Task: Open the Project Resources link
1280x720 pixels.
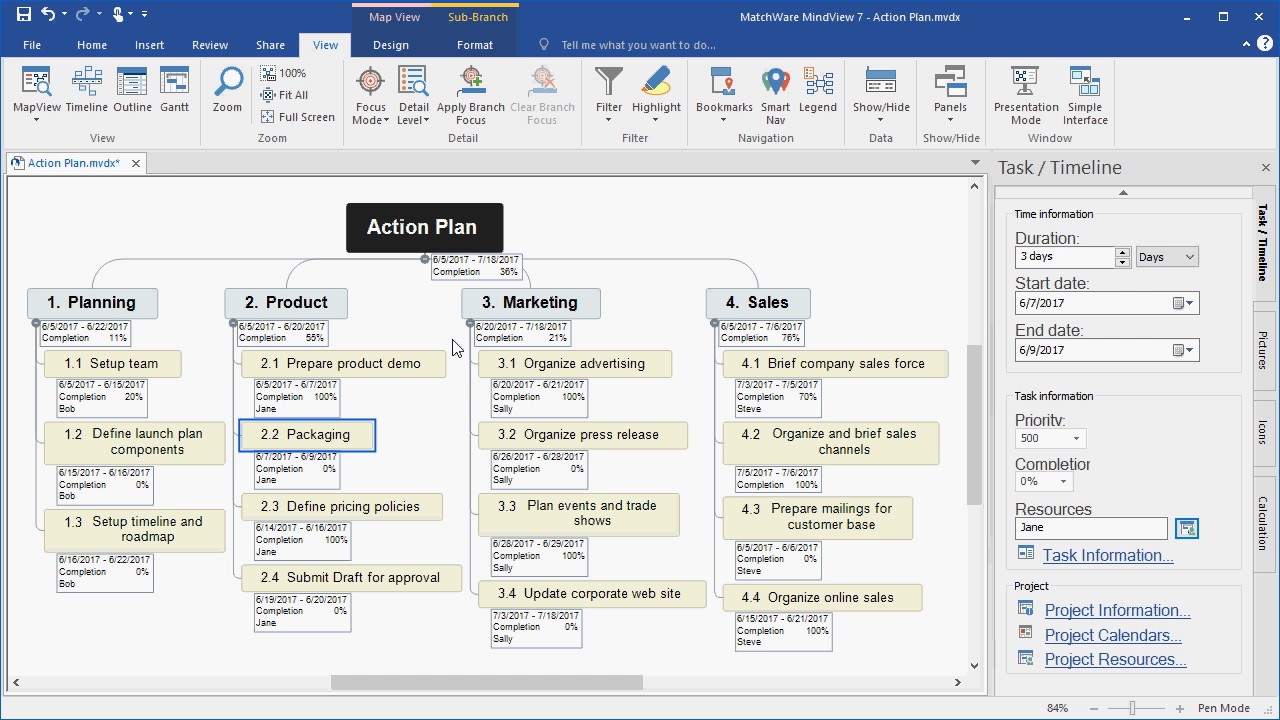Action: [x=1116, y=659]
